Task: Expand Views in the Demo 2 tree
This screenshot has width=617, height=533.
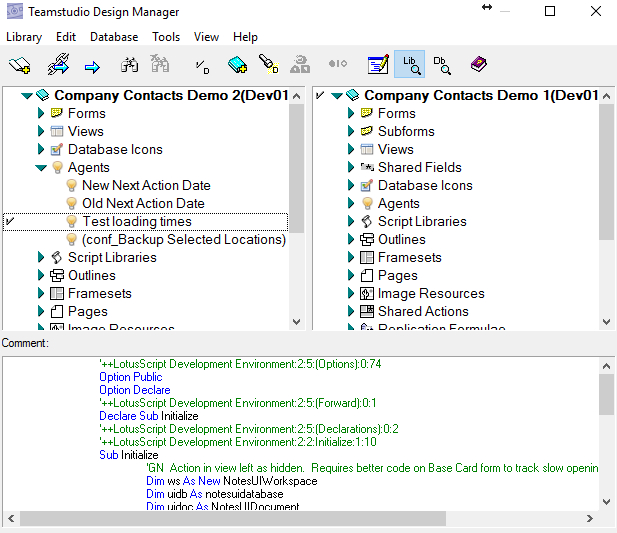Action: [x=41, y=131]
